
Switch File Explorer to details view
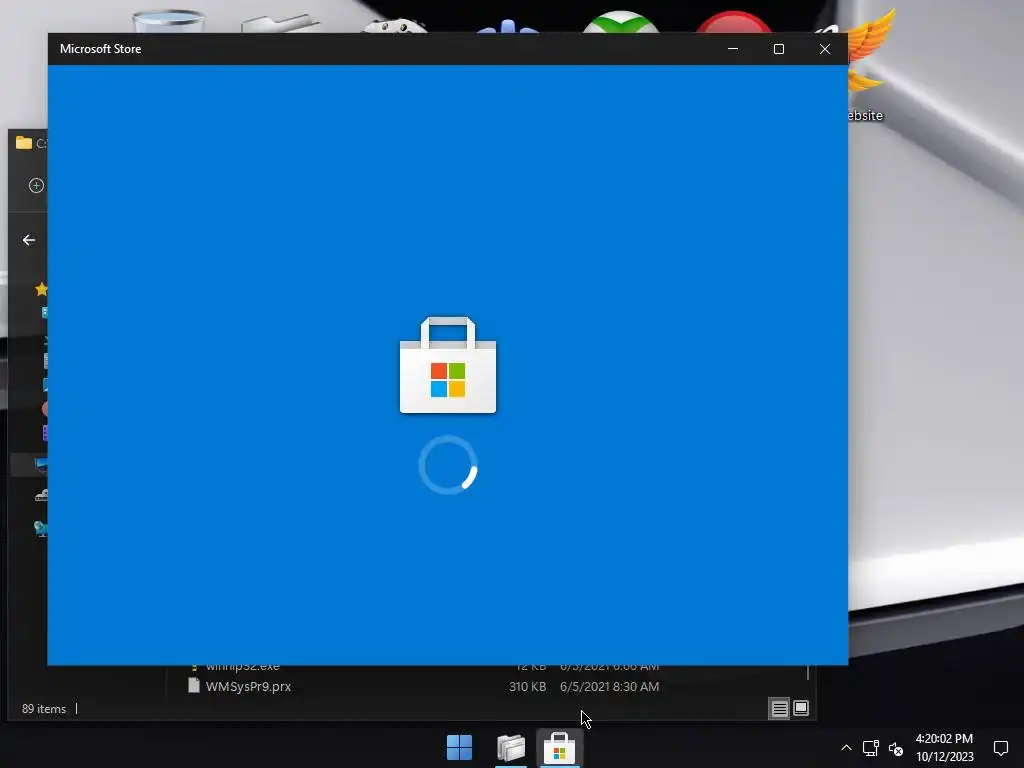point(779,709)
